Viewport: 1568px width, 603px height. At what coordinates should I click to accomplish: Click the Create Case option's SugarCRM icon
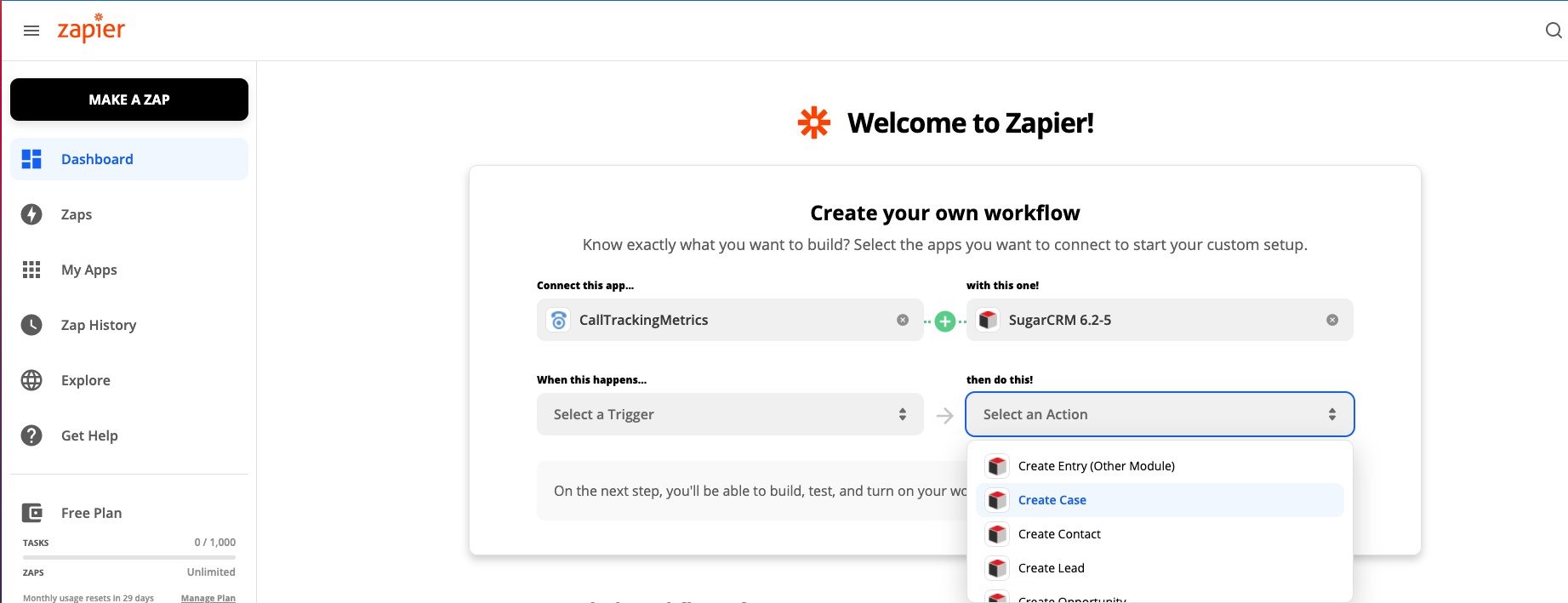tap(997, 500)
